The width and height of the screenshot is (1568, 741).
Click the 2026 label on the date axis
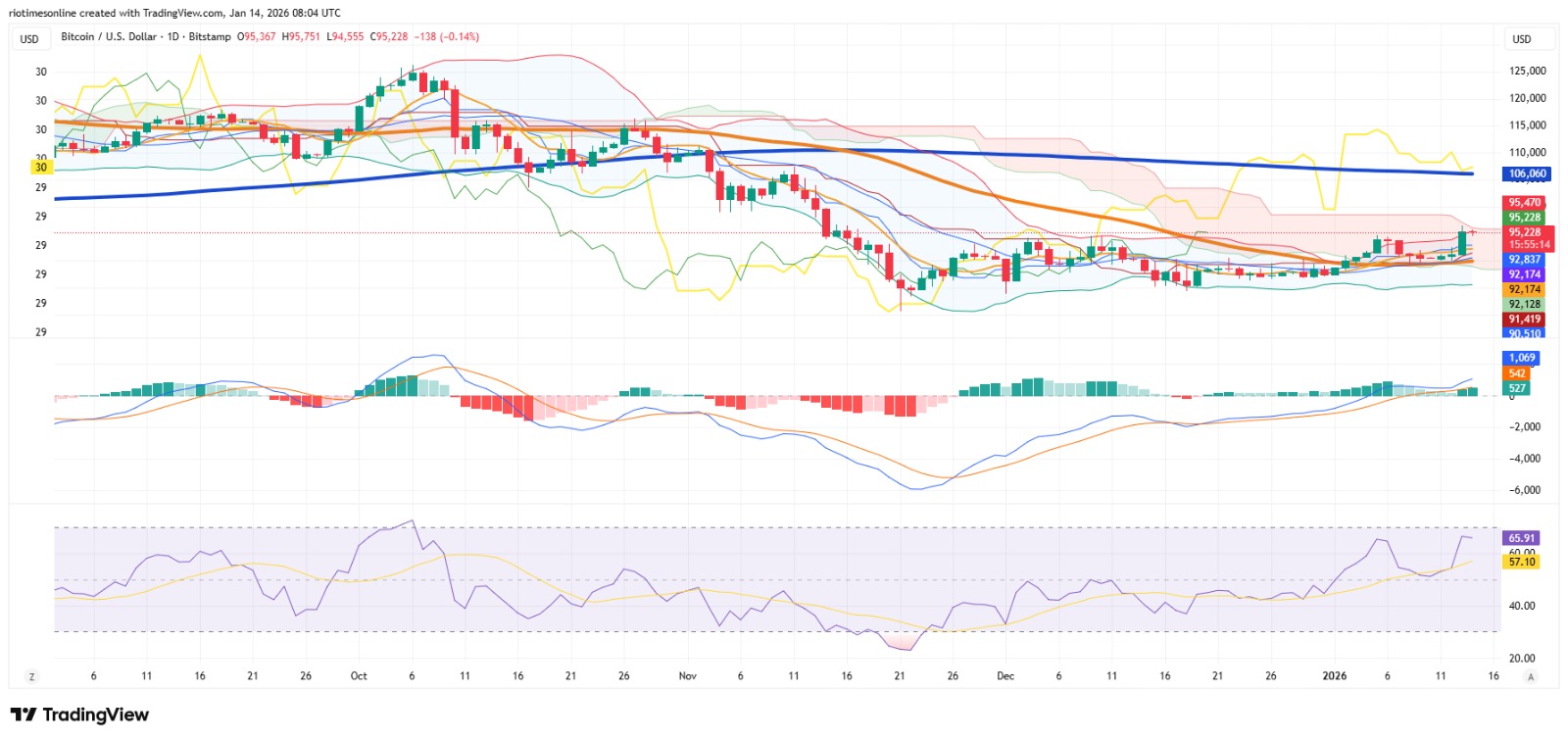tap(1334, 676)
